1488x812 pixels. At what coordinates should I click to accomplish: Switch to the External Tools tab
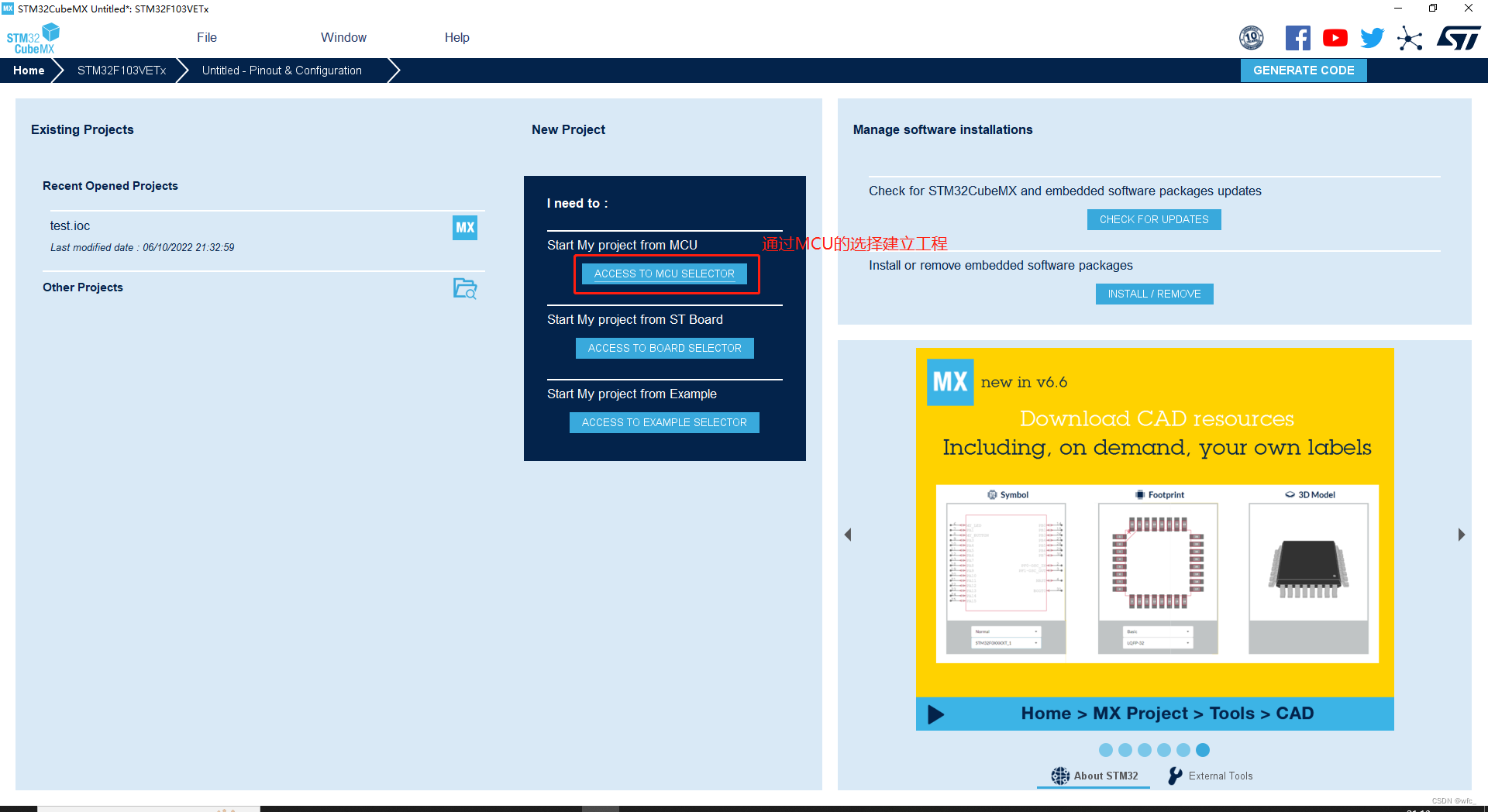click(x=1211, y=776)
